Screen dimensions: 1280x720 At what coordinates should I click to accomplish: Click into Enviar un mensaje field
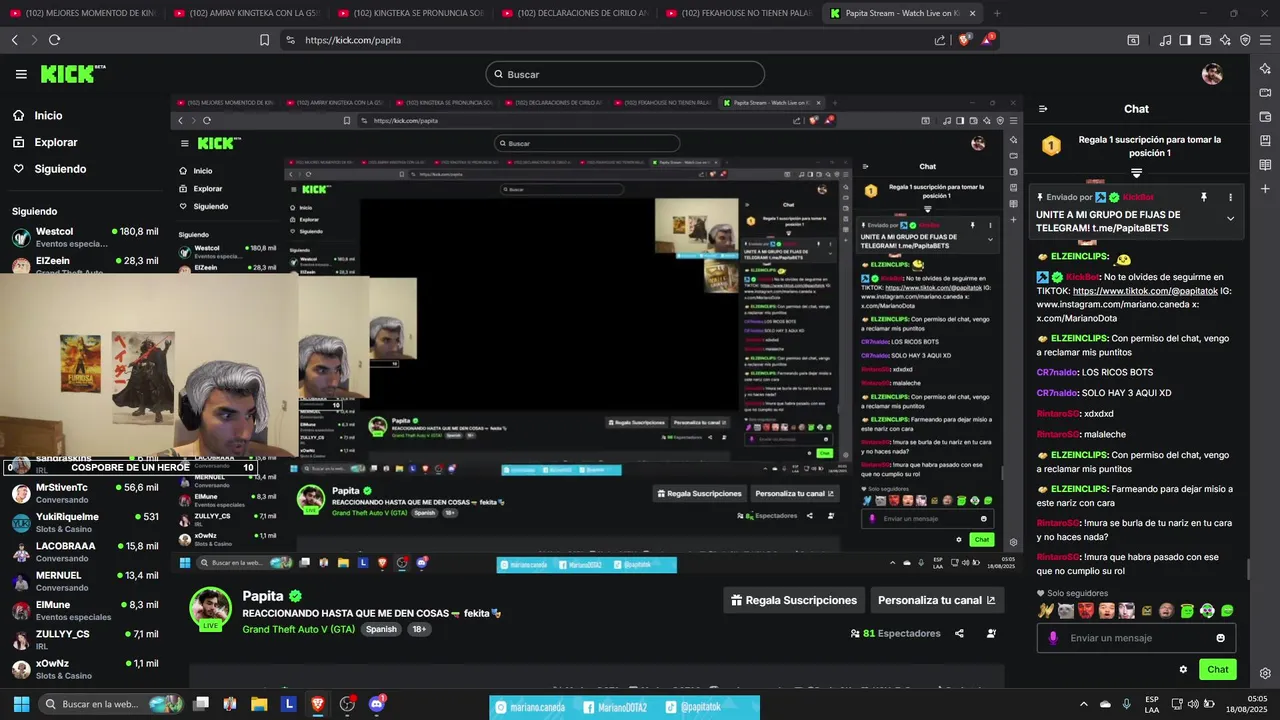(x=1136, y=638)
